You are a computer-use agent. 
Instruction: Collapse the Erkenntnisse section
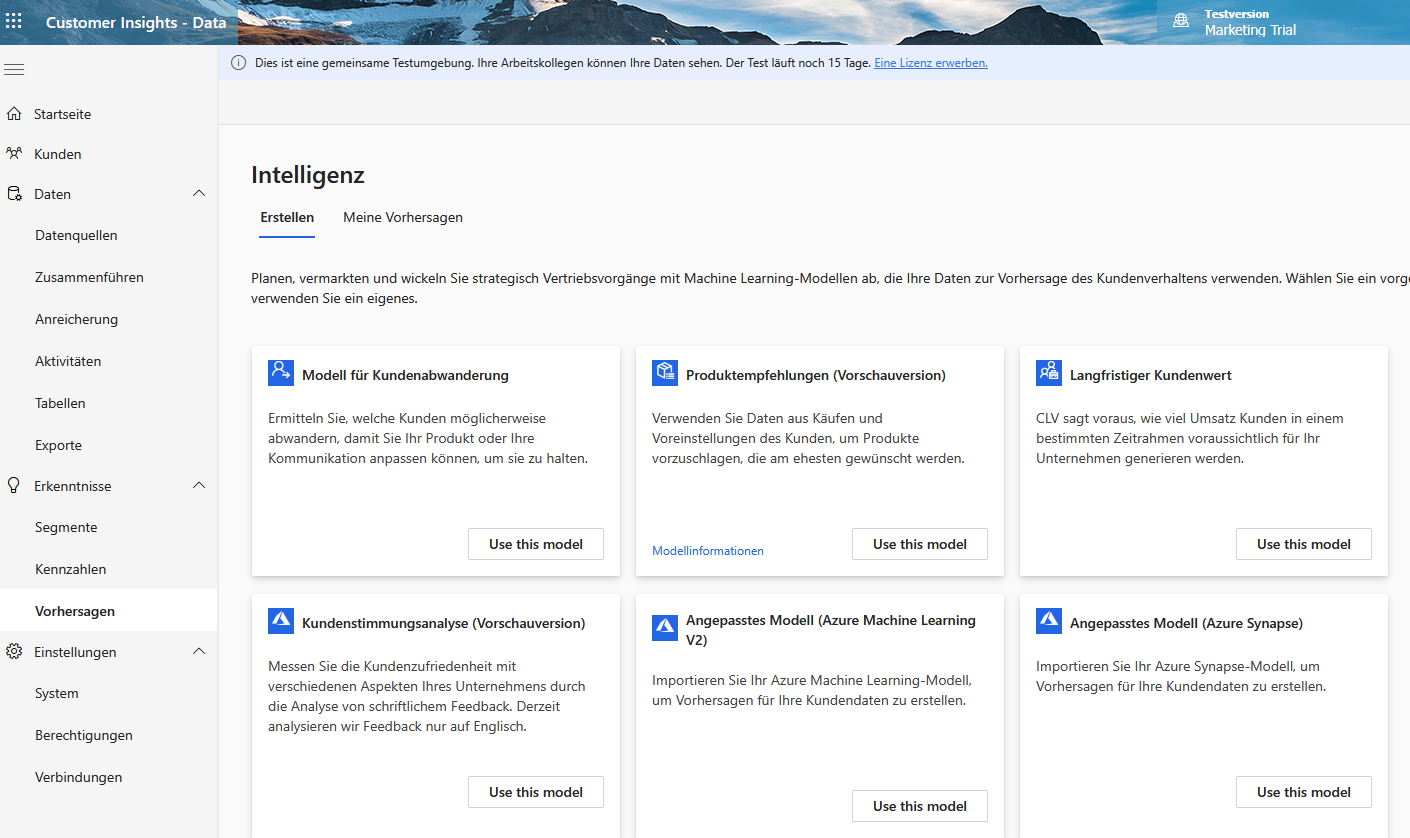pyautogui.click(x=198, y=485)
